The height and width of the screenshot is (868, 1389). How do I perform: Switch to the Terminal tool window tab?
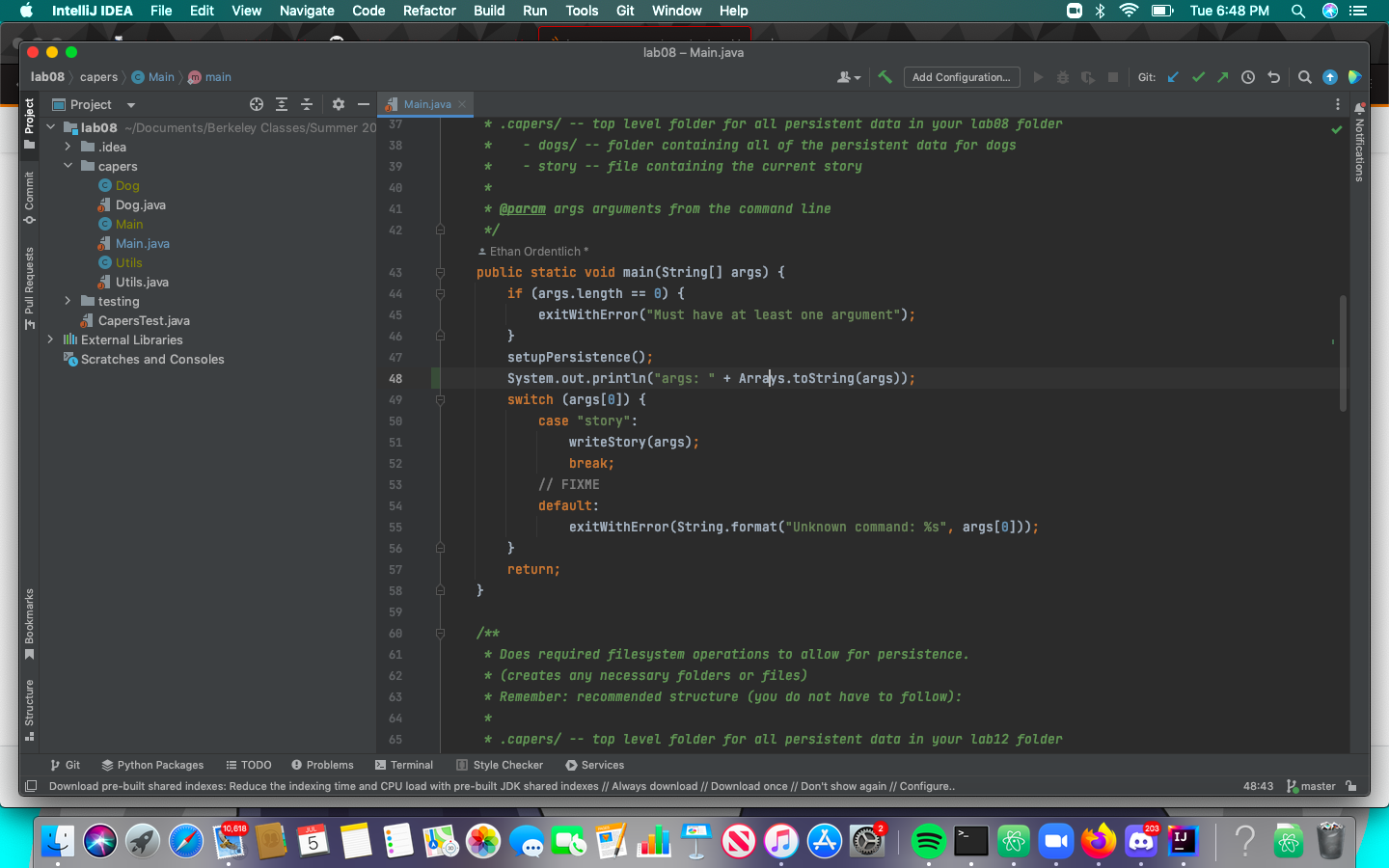pyautogui.click(x=404, y=765)
